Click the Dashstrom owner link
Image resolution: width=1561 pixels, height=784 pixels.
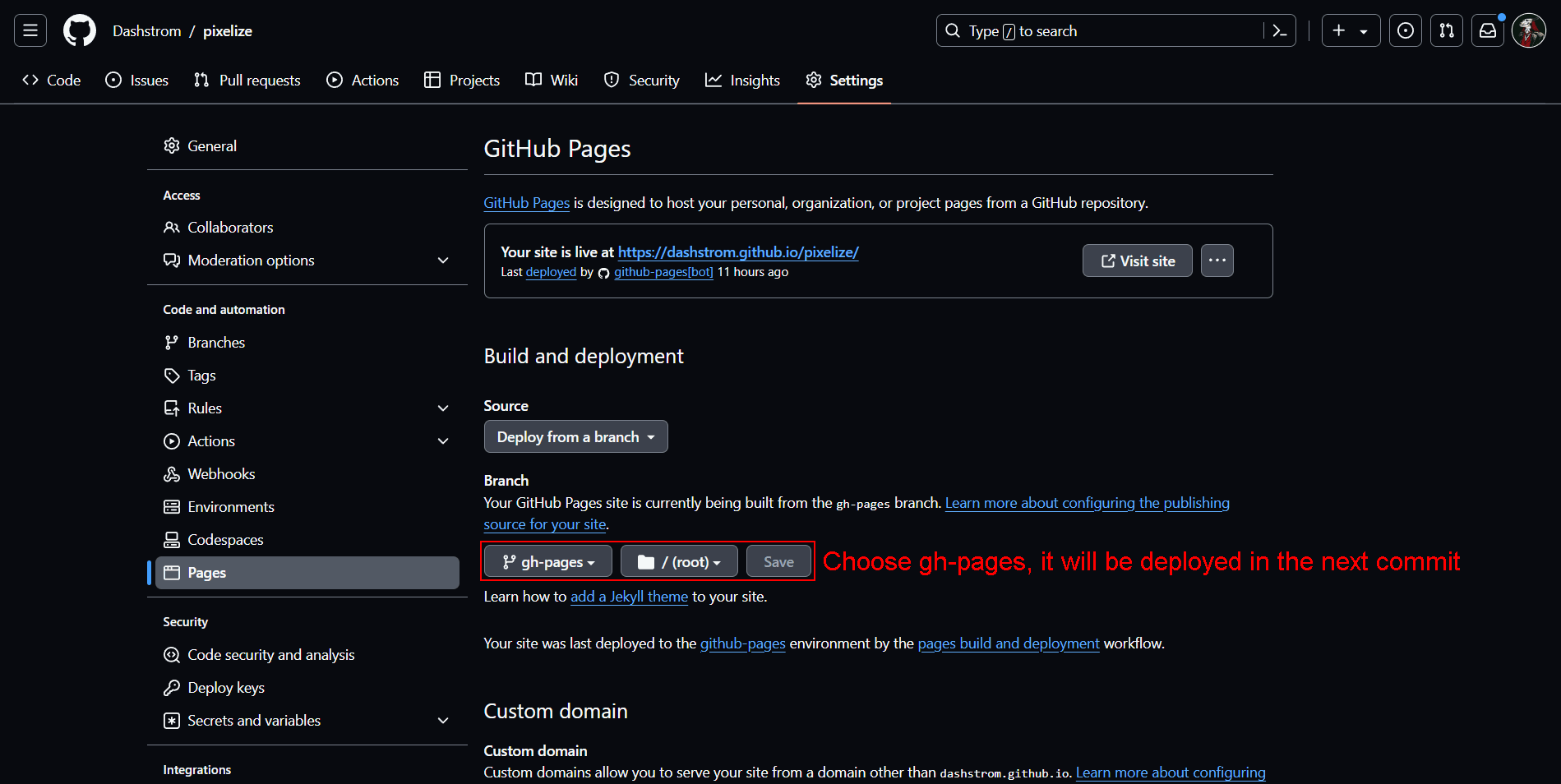pos(147,30)
